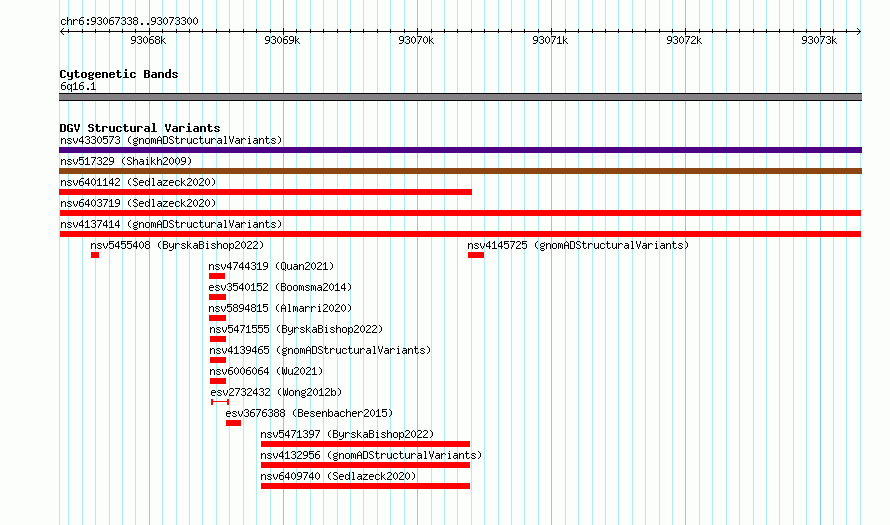Open the esv3540152 (Boomsma2014) label

point(280,287)
